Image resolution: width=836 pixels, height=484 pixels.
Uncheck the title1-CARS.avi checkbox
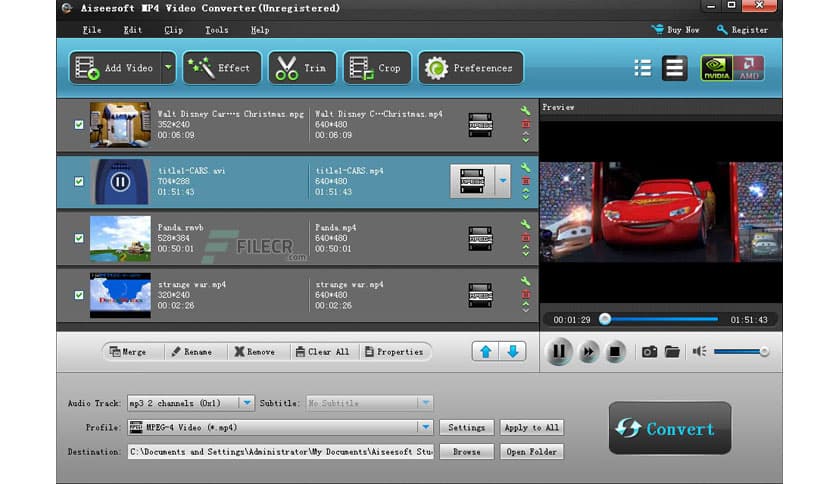(x=79, y=181)
